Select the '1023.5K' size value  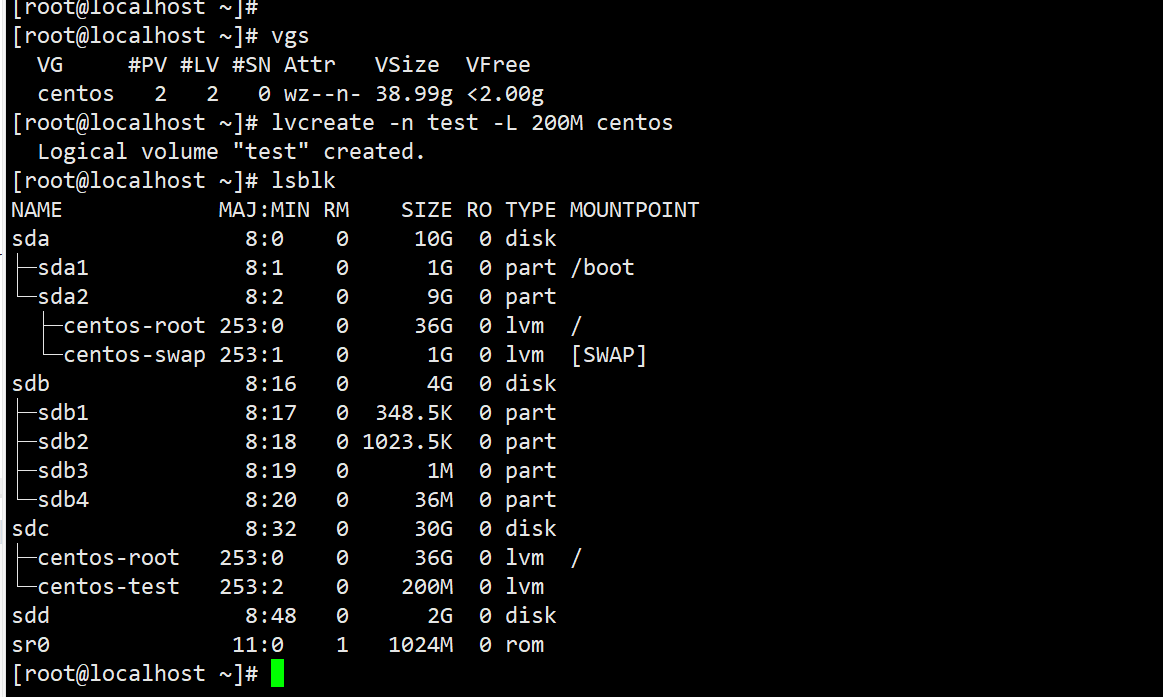click(407, 441)
